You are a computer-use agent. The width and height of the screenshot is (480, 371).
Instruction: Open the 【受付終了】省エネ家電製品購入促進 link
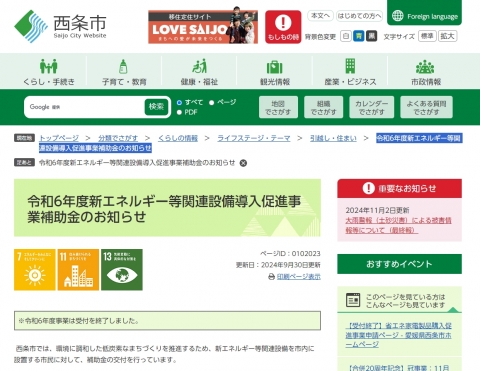398,335
